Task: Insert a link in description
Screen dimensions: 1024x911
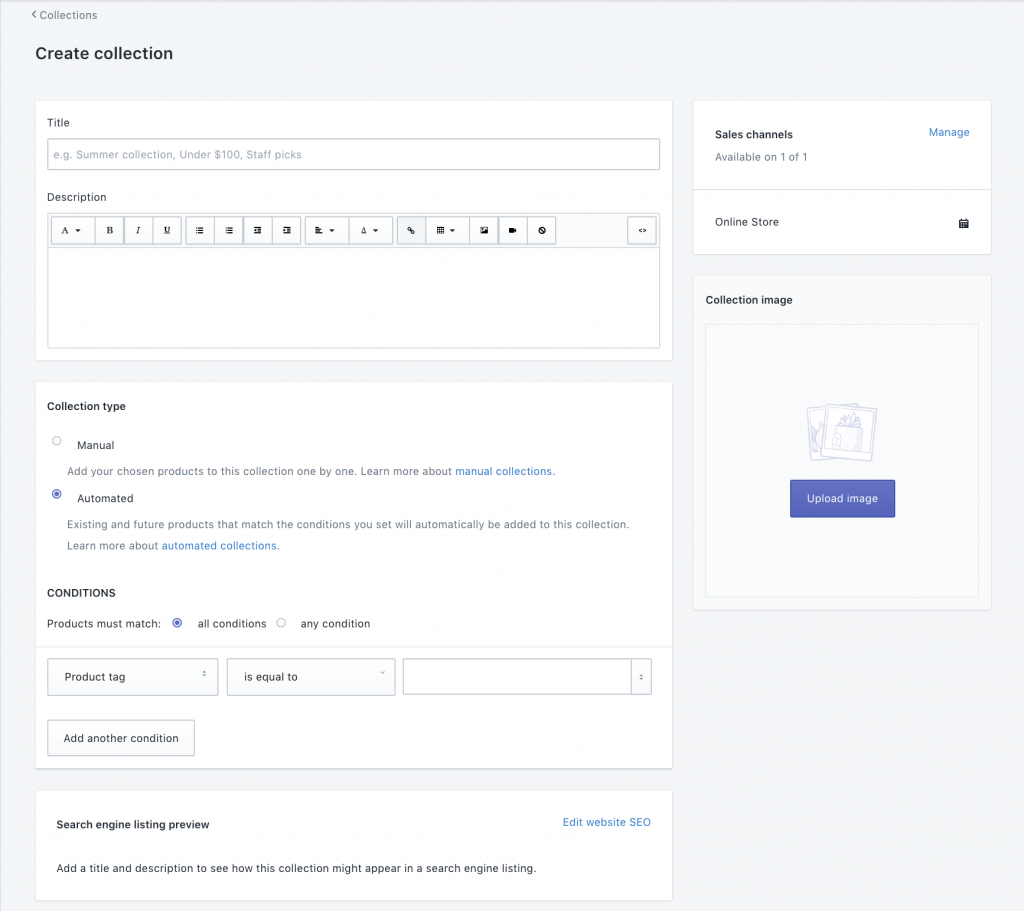Action: tap(411, 231)
